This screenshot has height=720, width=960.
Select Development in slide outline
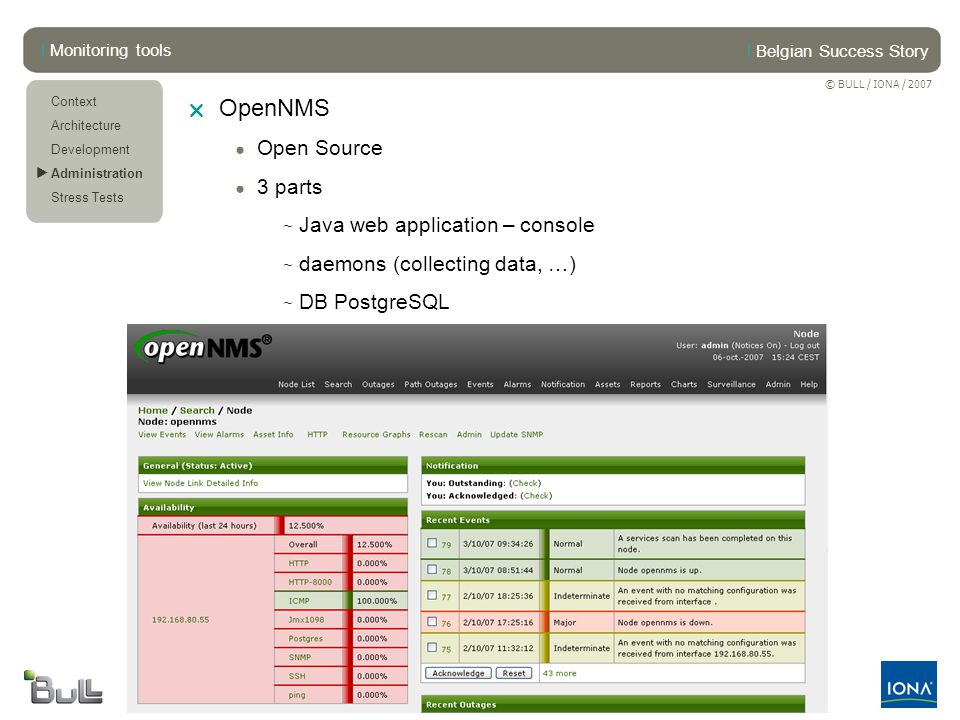pyautogui.click(x=90, y=149)
